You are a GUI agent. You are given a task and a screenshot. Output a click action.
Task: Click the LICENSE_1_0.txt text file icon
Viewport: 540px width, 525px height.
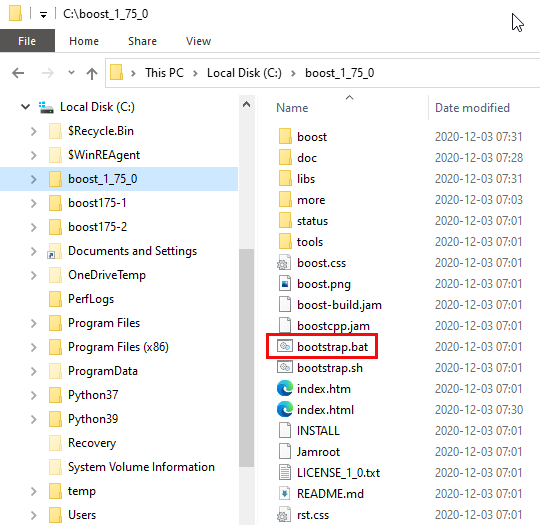pos(285,473)
